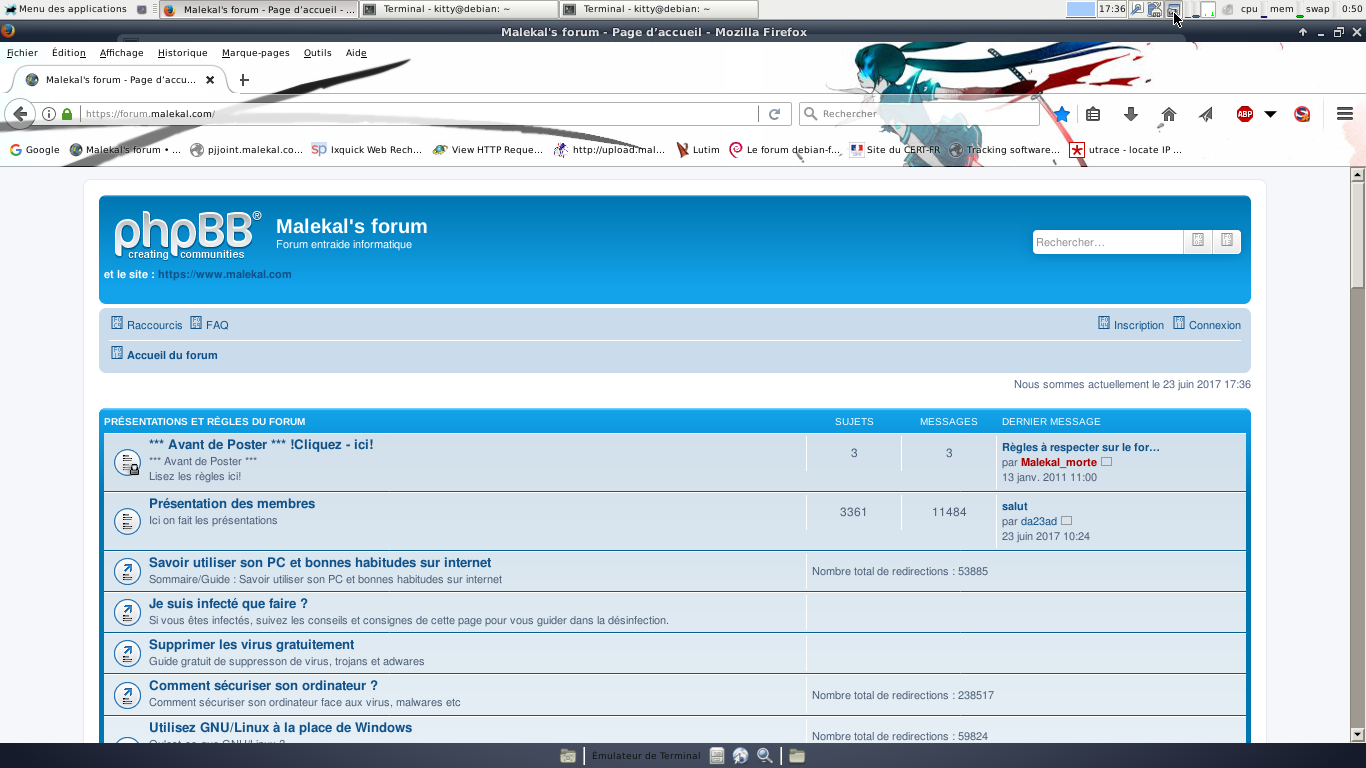Viewport: 1366px width, 768px height.
Task: Click the green padlock security icon
Action: pyautogui.click(x=67, y=114)
